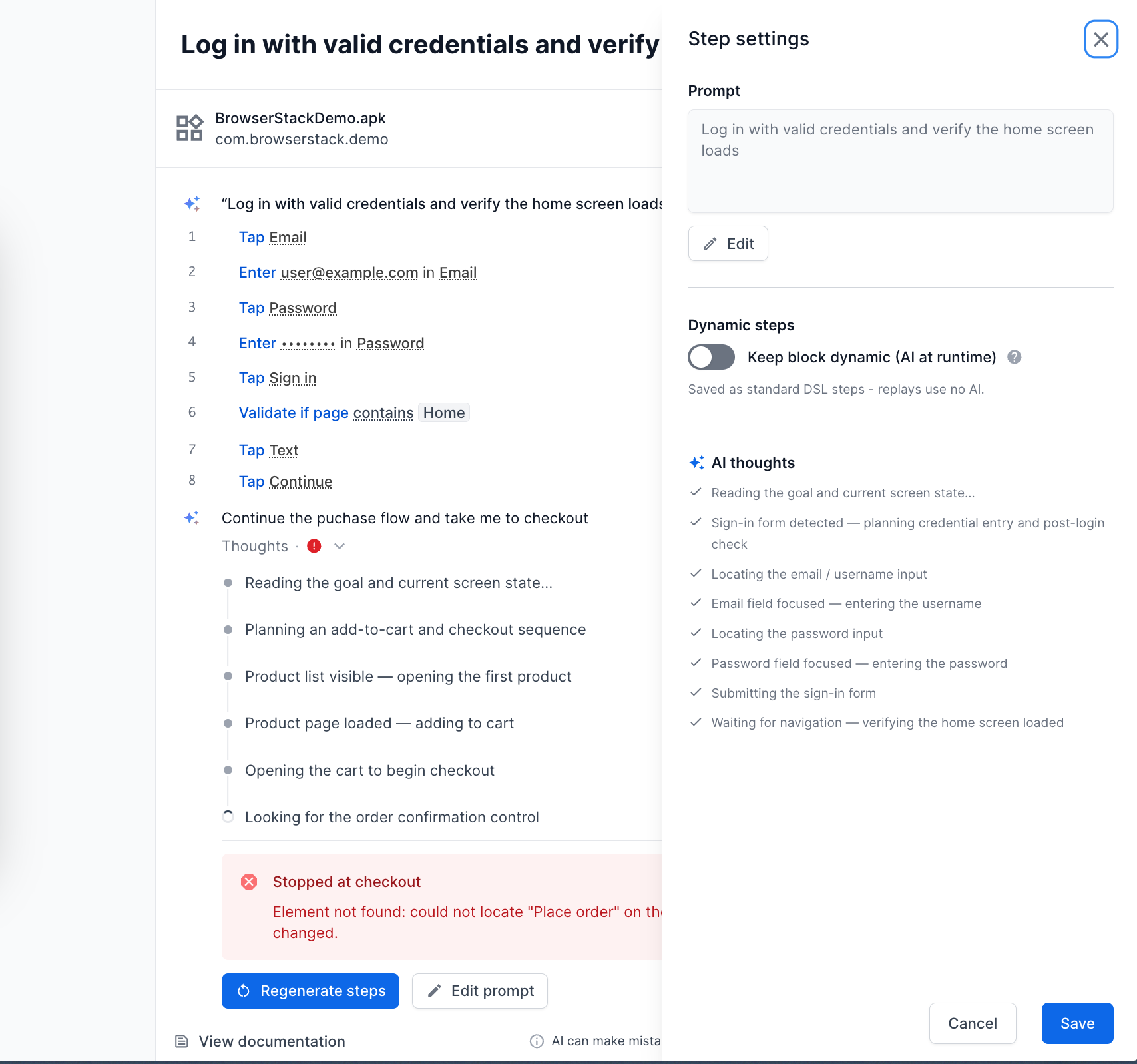
Task: Click the AI sparkle icon beside Continue purchase prompt
Action: click(x=192, y=518)
